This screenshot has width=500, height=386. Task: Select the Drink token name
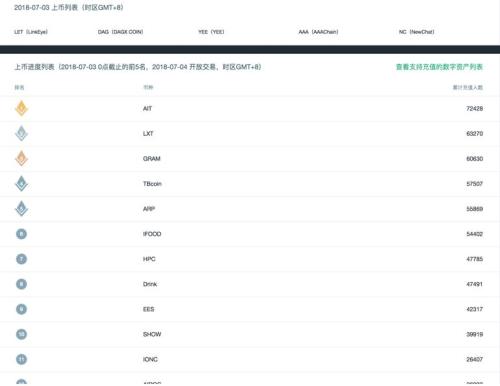click(150, 284)
